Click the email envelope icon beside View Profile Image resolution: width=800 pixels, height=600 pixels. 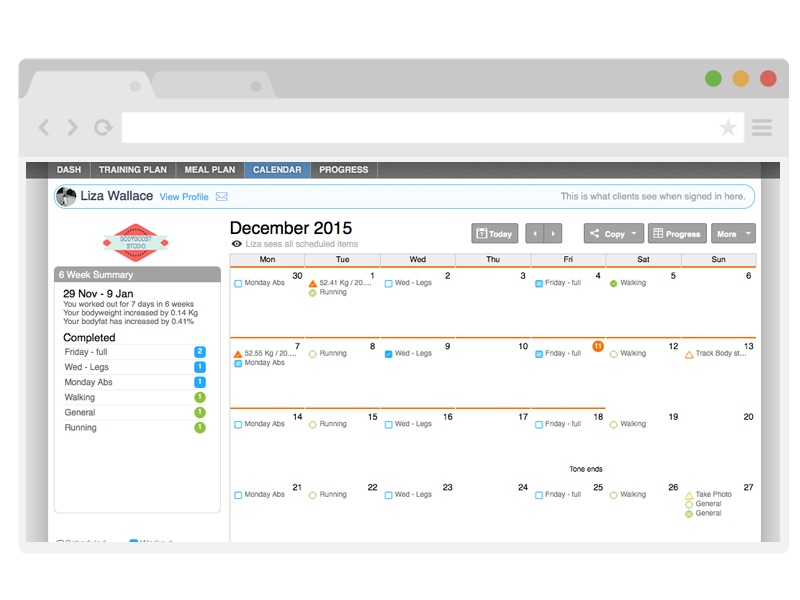[222, 197]
